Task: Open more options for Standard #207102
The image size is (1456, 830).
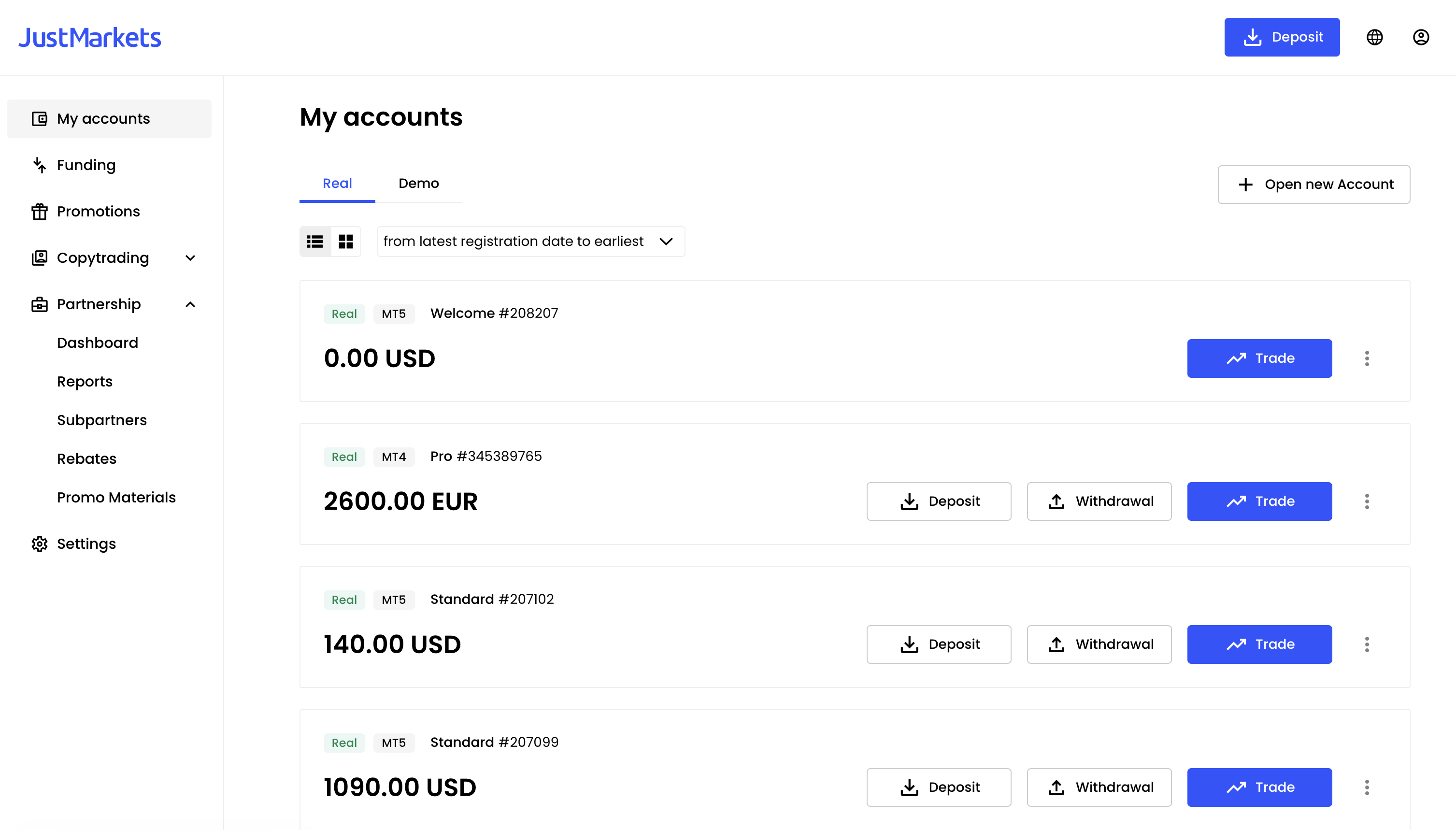Action: pos(1367,645)
